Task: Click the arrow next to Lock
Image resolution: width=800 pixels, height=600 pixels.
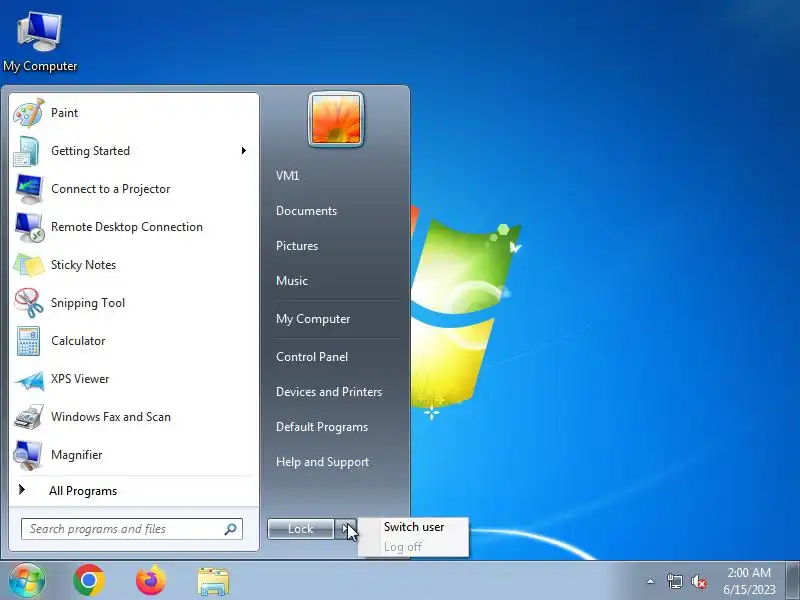Action: 346,529
